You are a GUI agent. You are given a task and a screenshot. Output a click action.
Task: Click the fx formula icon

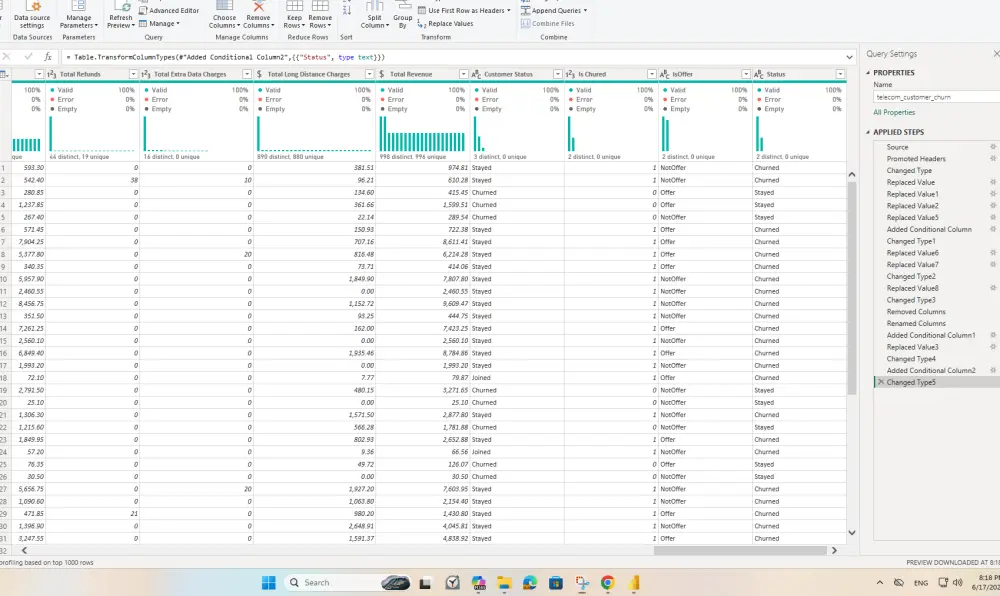(x=48, y=57)
